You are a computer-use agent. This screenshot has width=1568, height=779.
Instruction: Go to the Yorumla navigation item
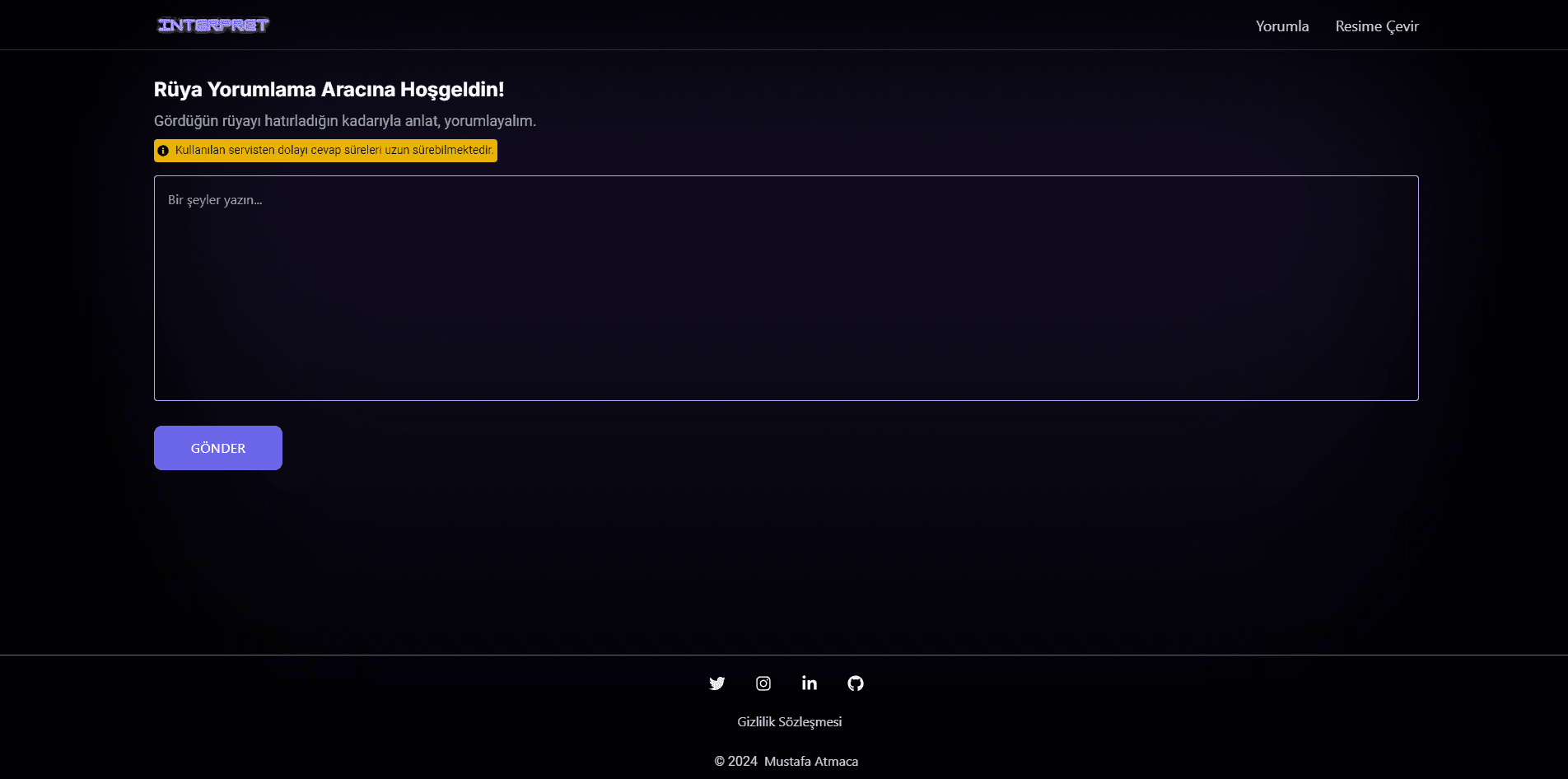click(1282, 26)
